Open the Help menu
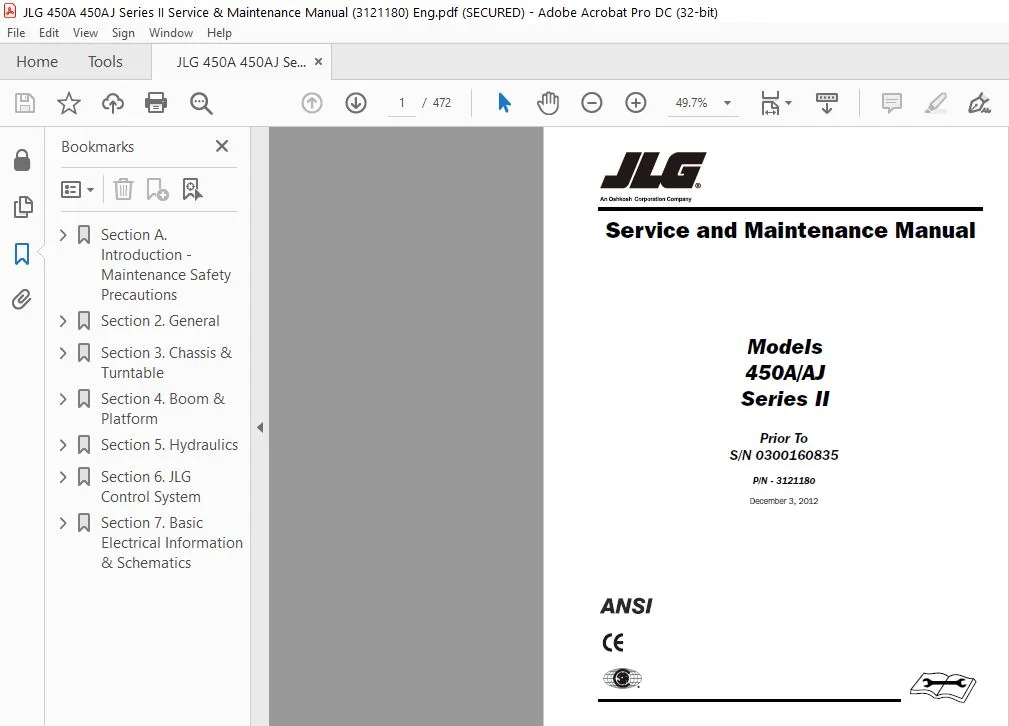The height and width of the screenshot is (726, 1009). click(219, 33)
